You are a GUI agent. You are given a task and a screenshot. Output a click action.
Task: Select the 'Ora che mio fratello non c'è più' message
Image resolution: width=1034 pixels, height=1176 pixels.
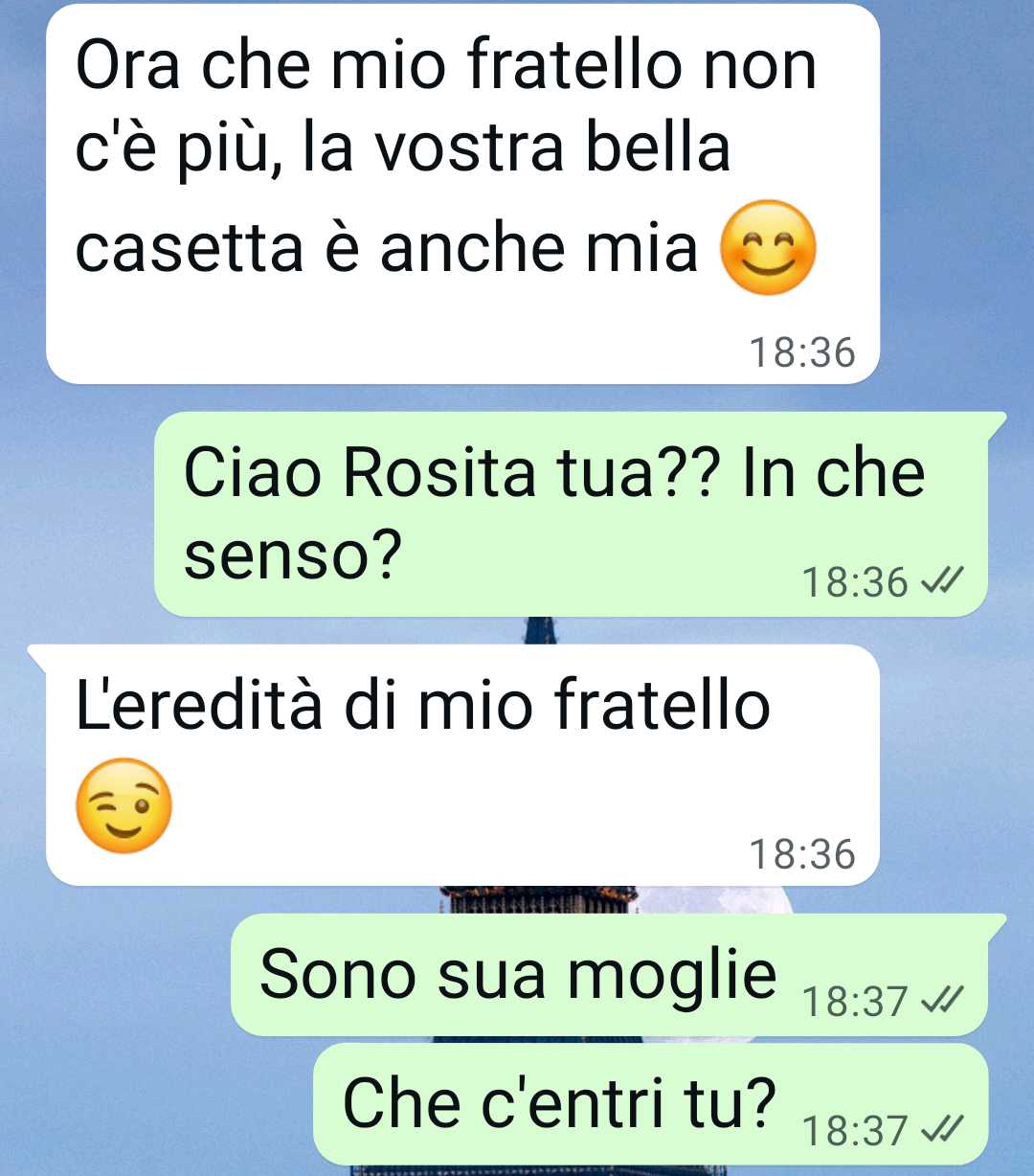[462, 194]
